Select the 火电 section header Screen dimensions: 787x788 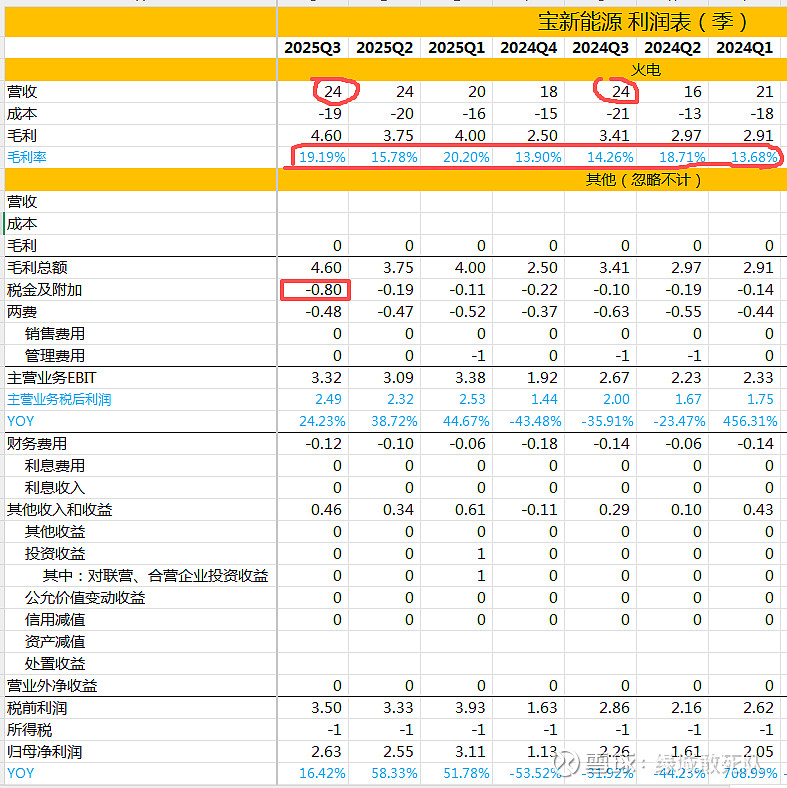(x=645, y=70)
